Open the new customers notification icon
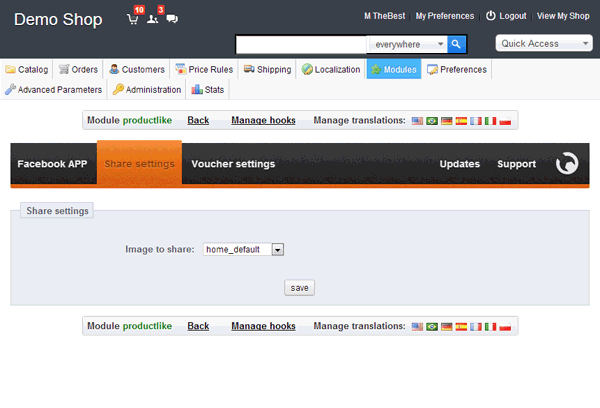The height and width of the screenshot is (408, 600). [x=153, y=18]
